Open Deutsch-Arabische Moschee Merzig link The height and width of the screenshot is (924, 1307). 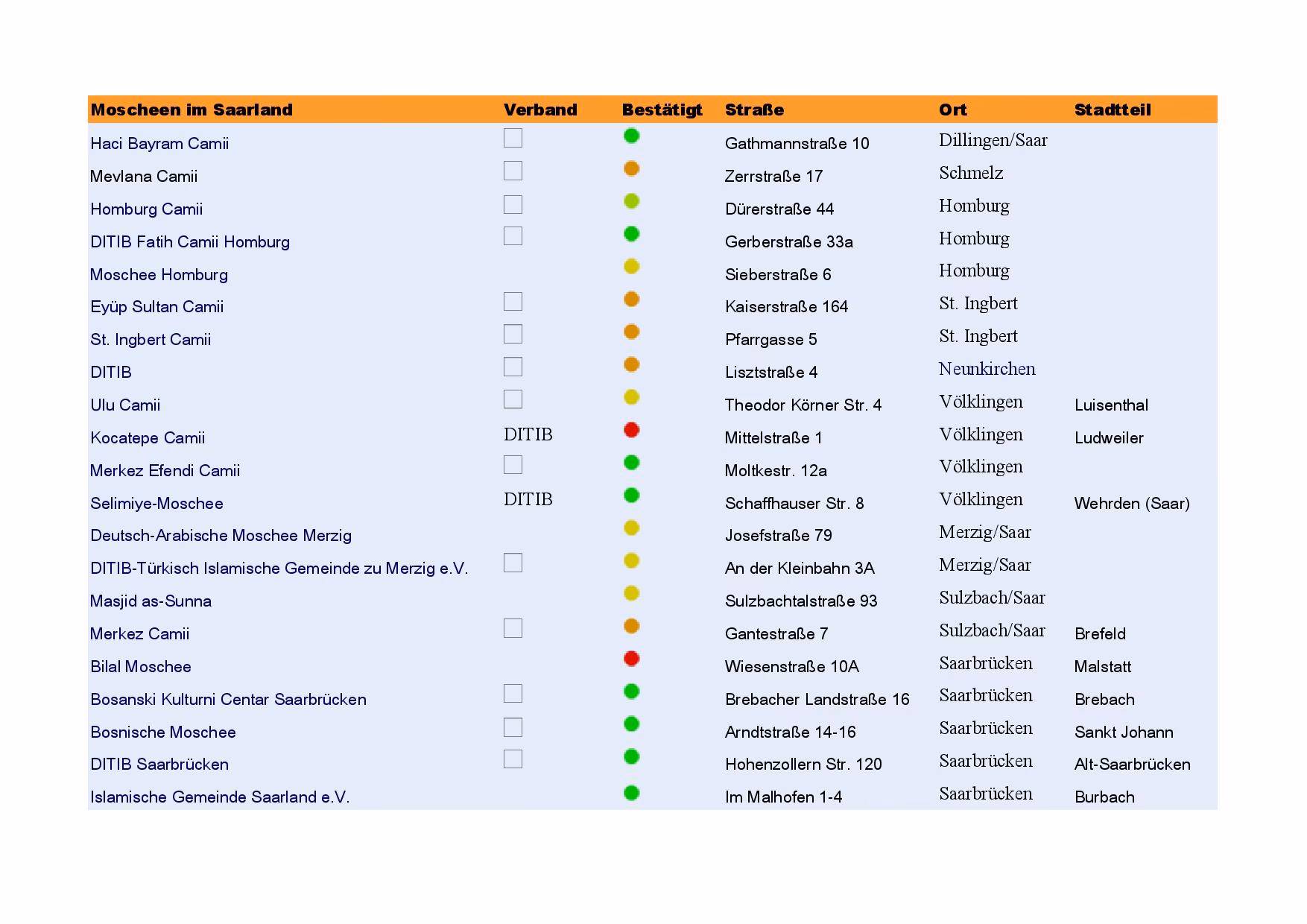point(221,536)
